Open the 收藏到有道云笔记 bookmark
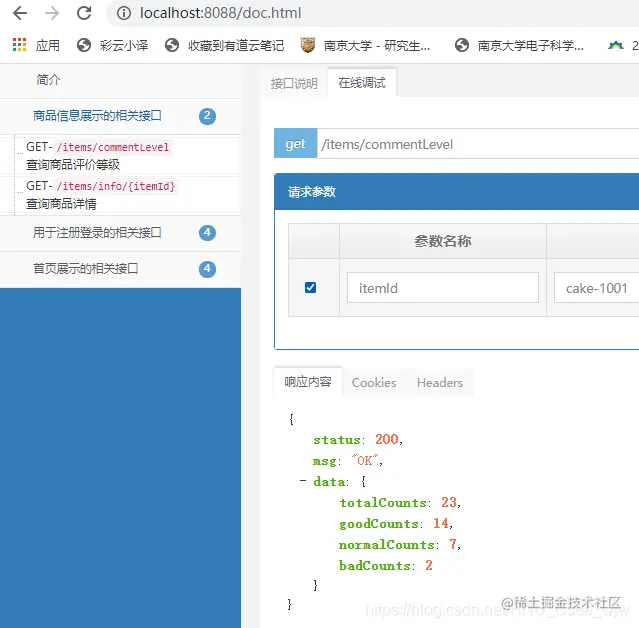Image resolution: width=639 pixels, height=628 pixels. pyautogui.click(x=225, y=45)
